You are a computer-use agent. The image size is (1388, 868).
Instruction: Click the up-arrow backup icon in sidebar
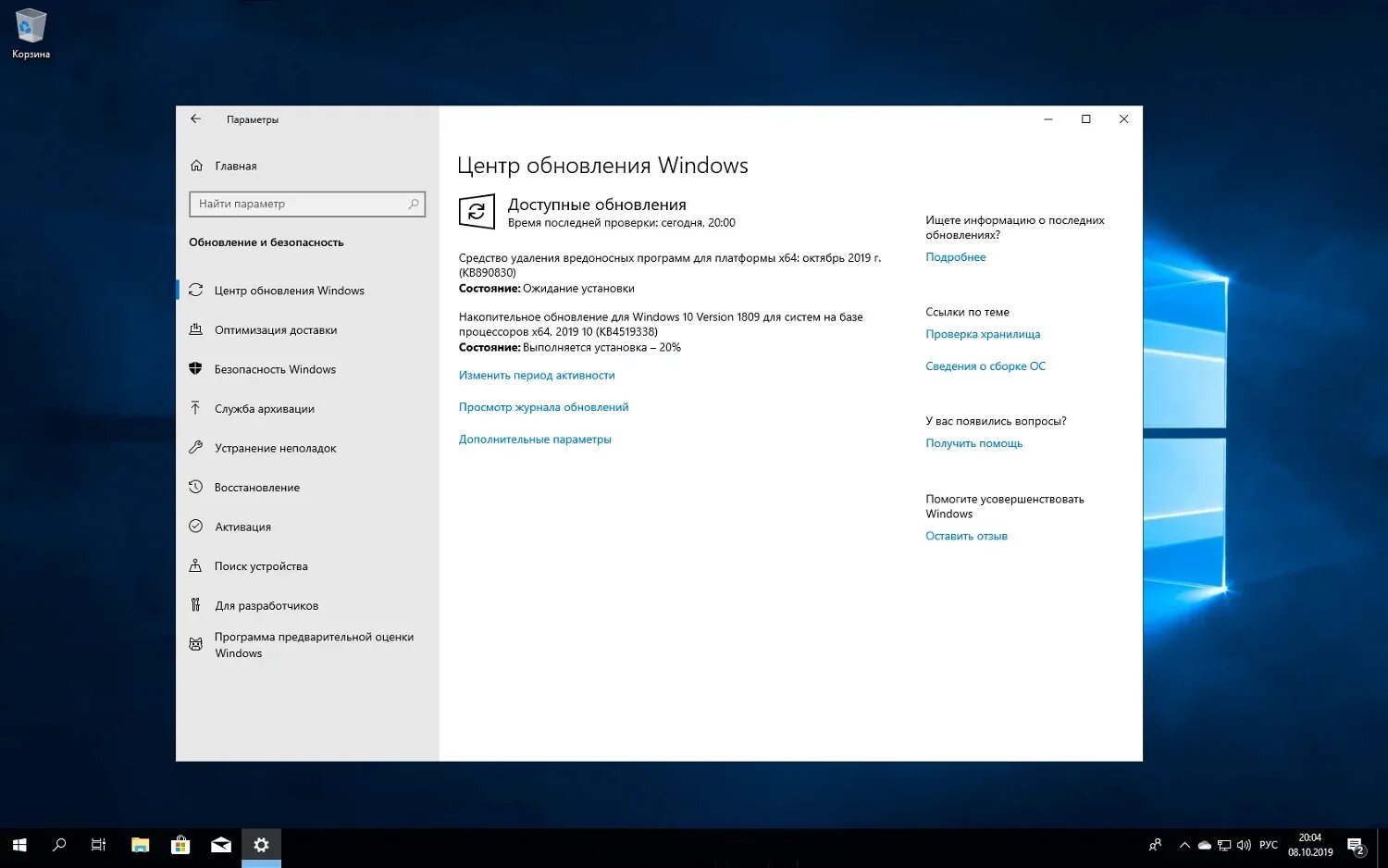coord(195,408)
